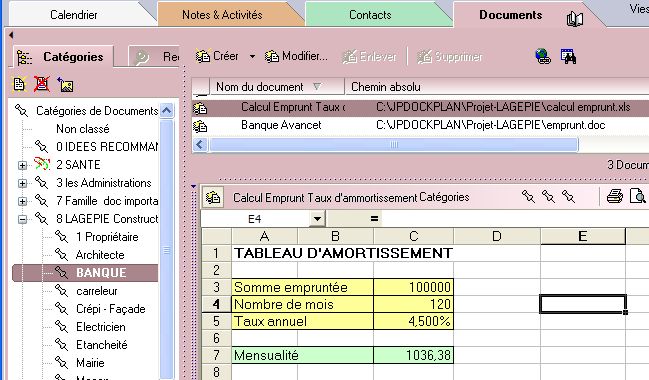
Task: Select column C header
Action: pyautogui.click(x=413, y=236)
